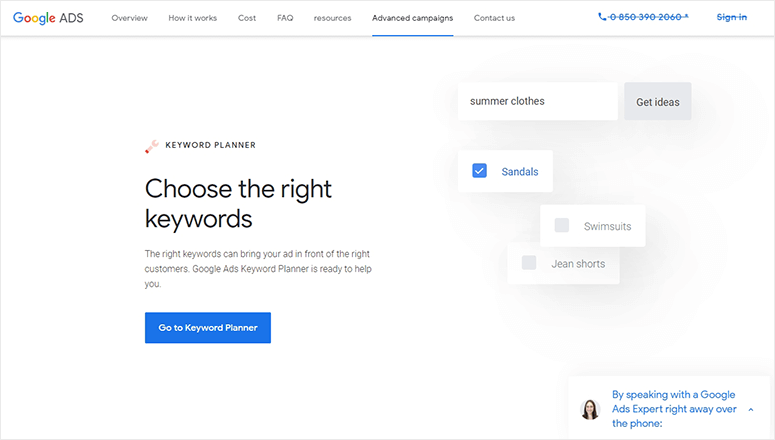The height and width of the screenshot is (440, 775).
Task: Expand the Google Ads Expert chat chevron
Action: [751, 409]
